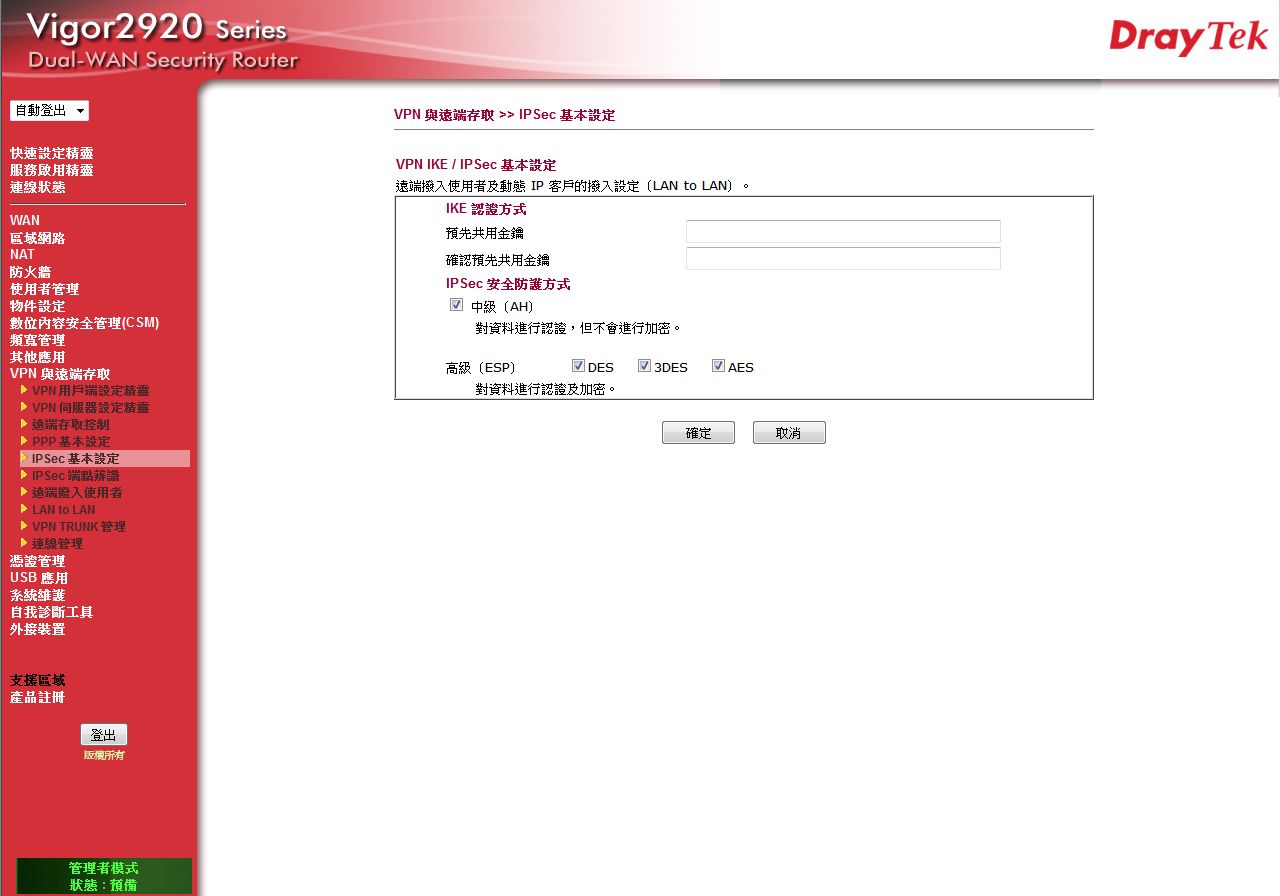This screenshot has width=1280, height=896.
Task: Toggle the AES encryption checkbox
Action: (x=718, y=366)
